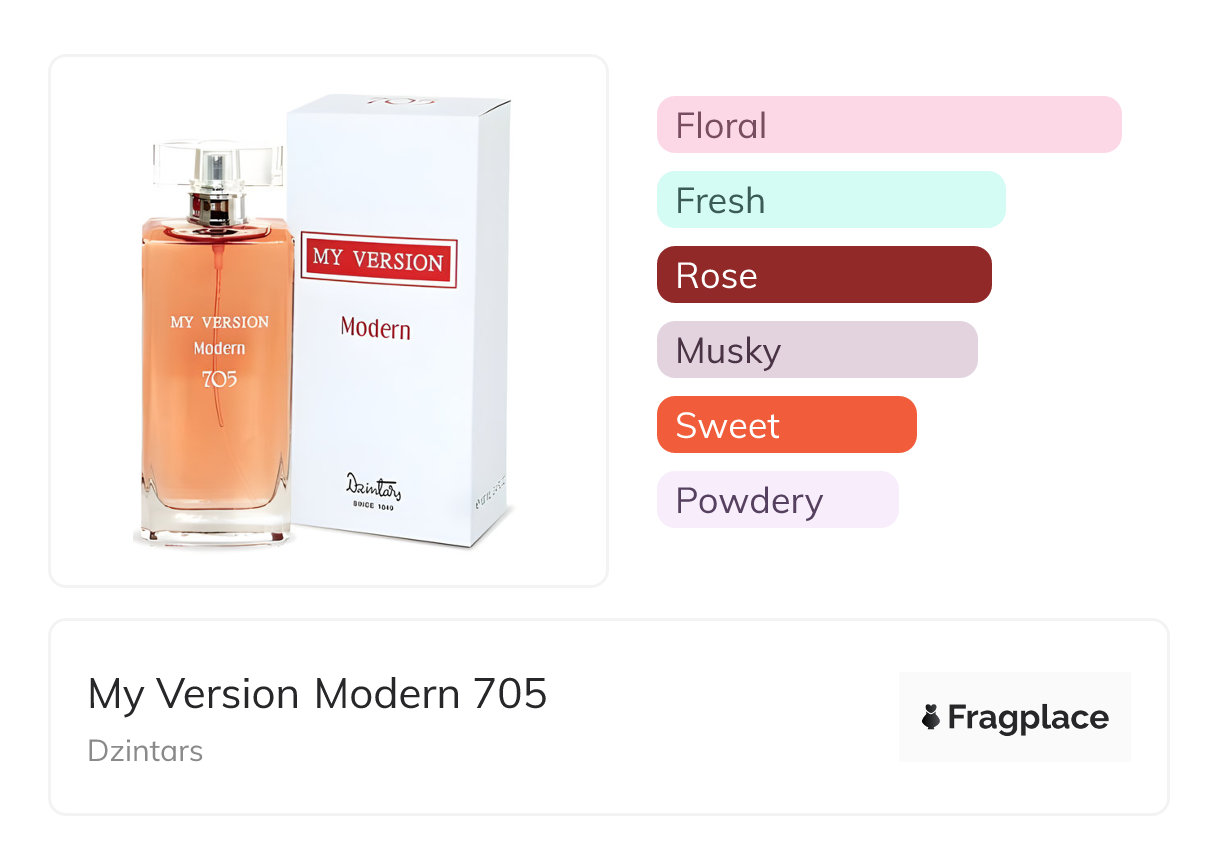The height and width of the screenshot is (864, 1218).
Task: Click the Fragplace wordmark text
Action: tap(1028, 718)
